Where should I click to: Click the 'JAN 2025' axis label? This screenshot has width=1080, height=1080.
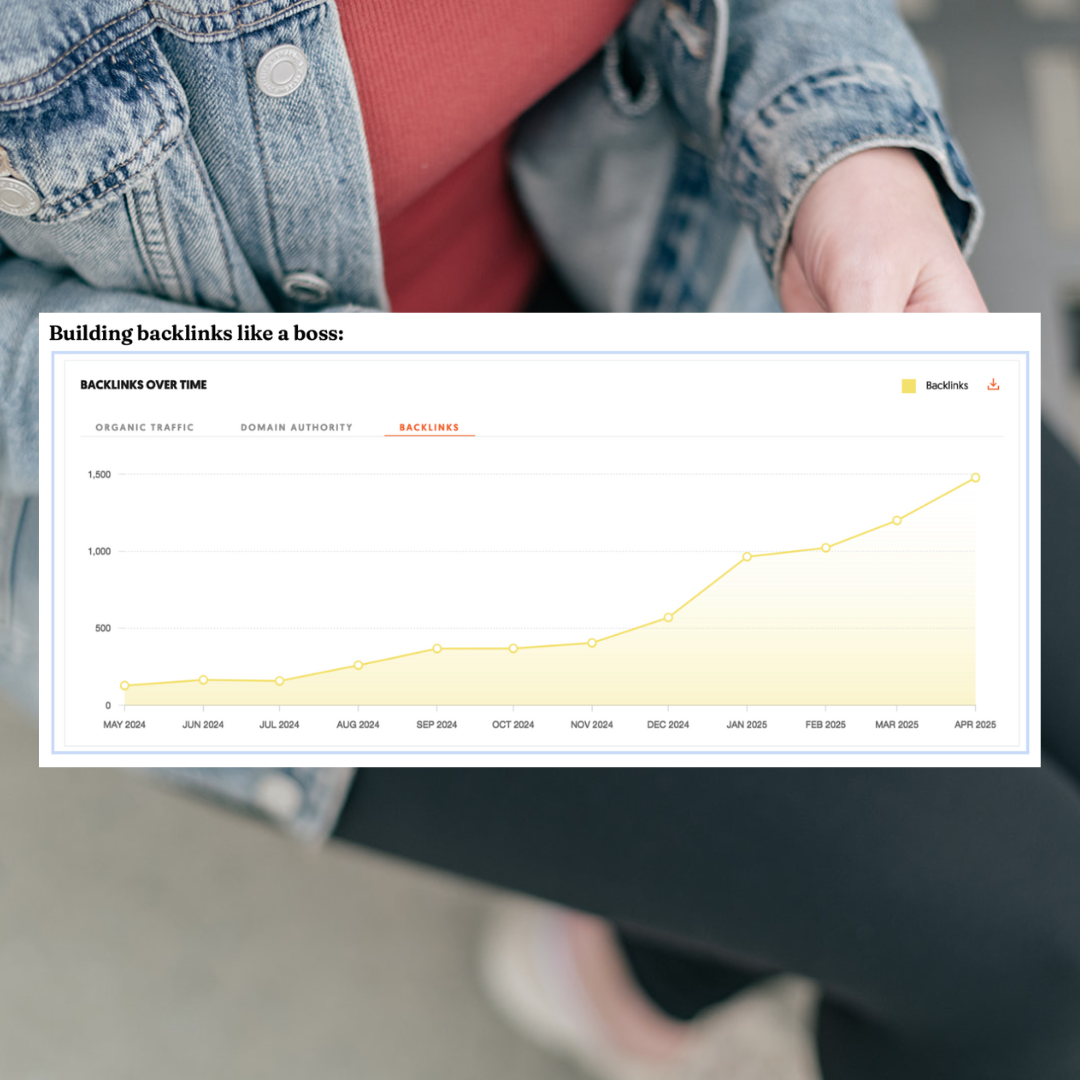click(747, 725)
